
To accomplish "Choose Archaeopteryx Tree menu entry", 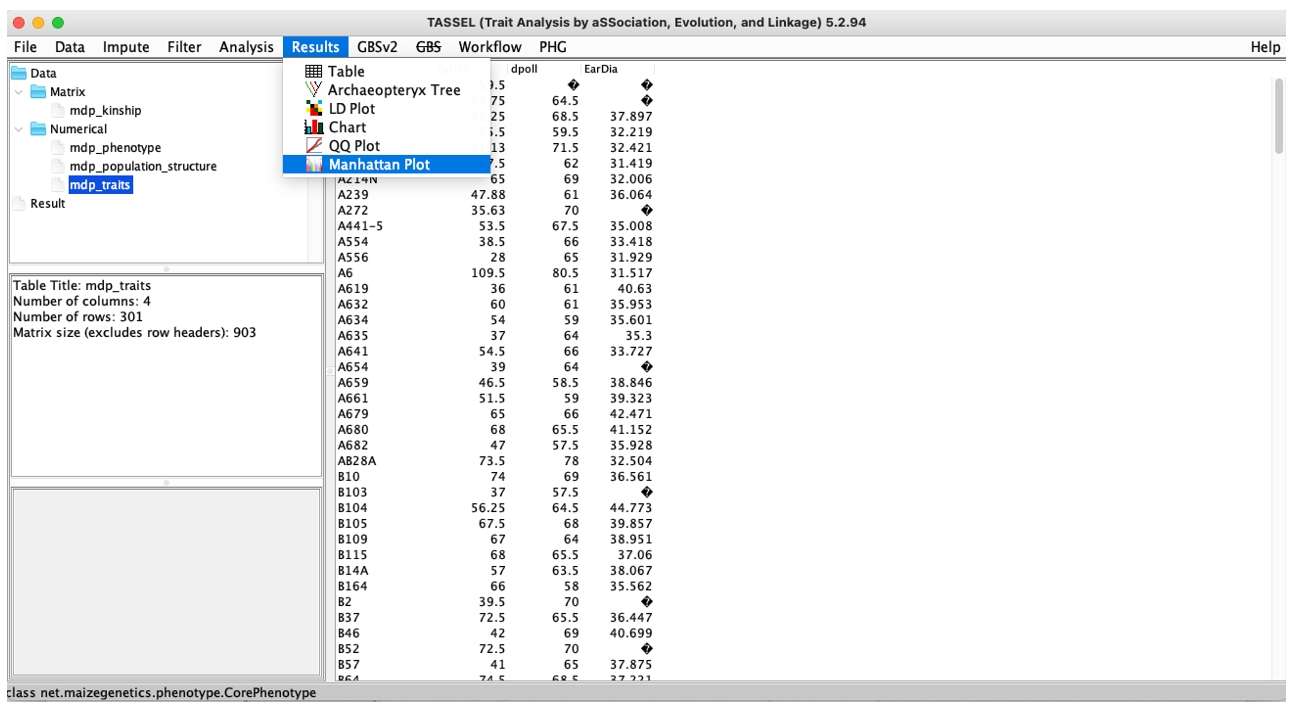I will coord(386,90).
